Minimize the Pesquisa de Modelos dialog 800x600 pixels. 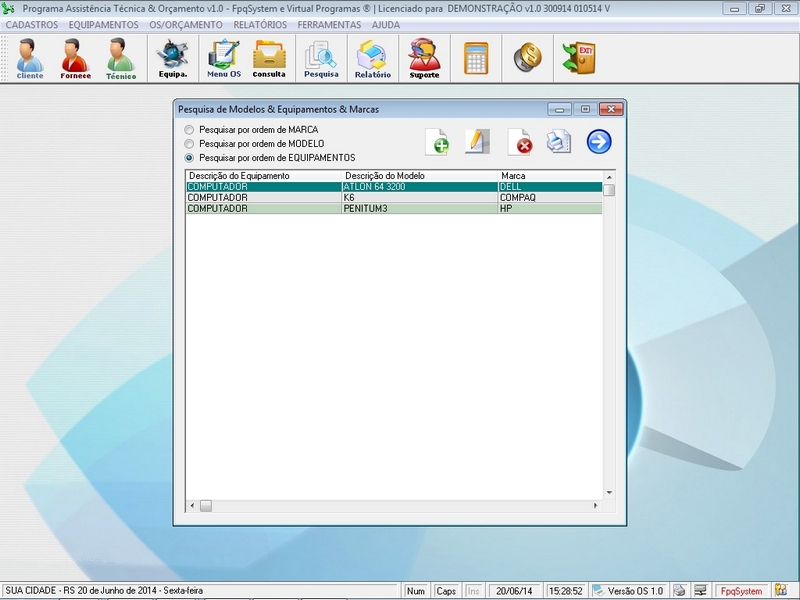pyautogui.click(x=559, y=109)
